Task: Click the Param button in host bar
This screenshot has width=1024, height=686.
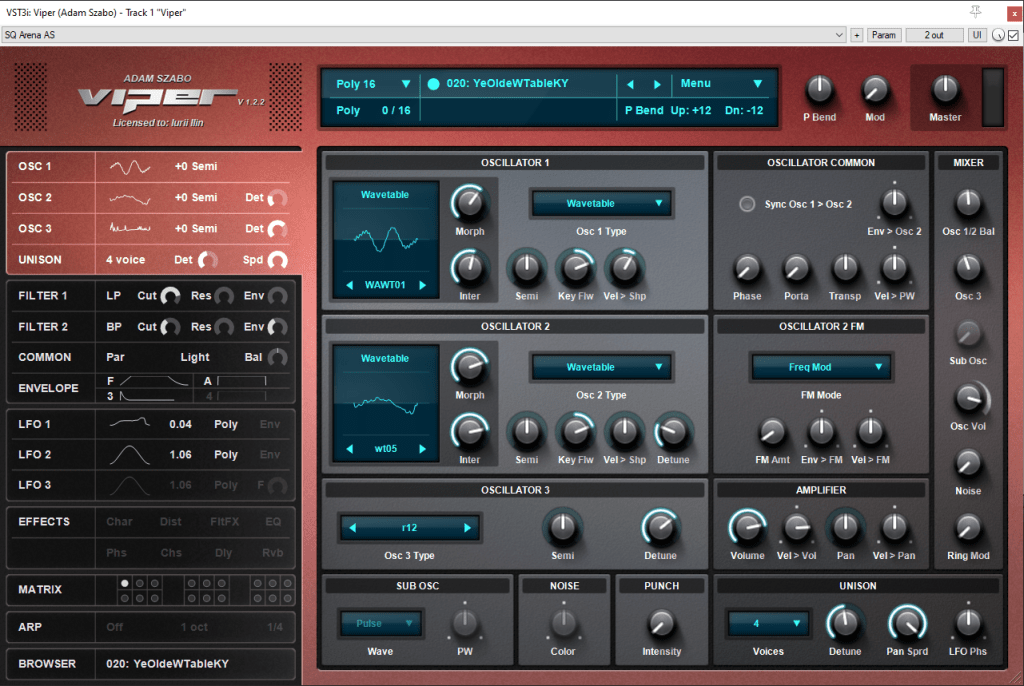Action: pyautogui.click(x=884, y=35)
